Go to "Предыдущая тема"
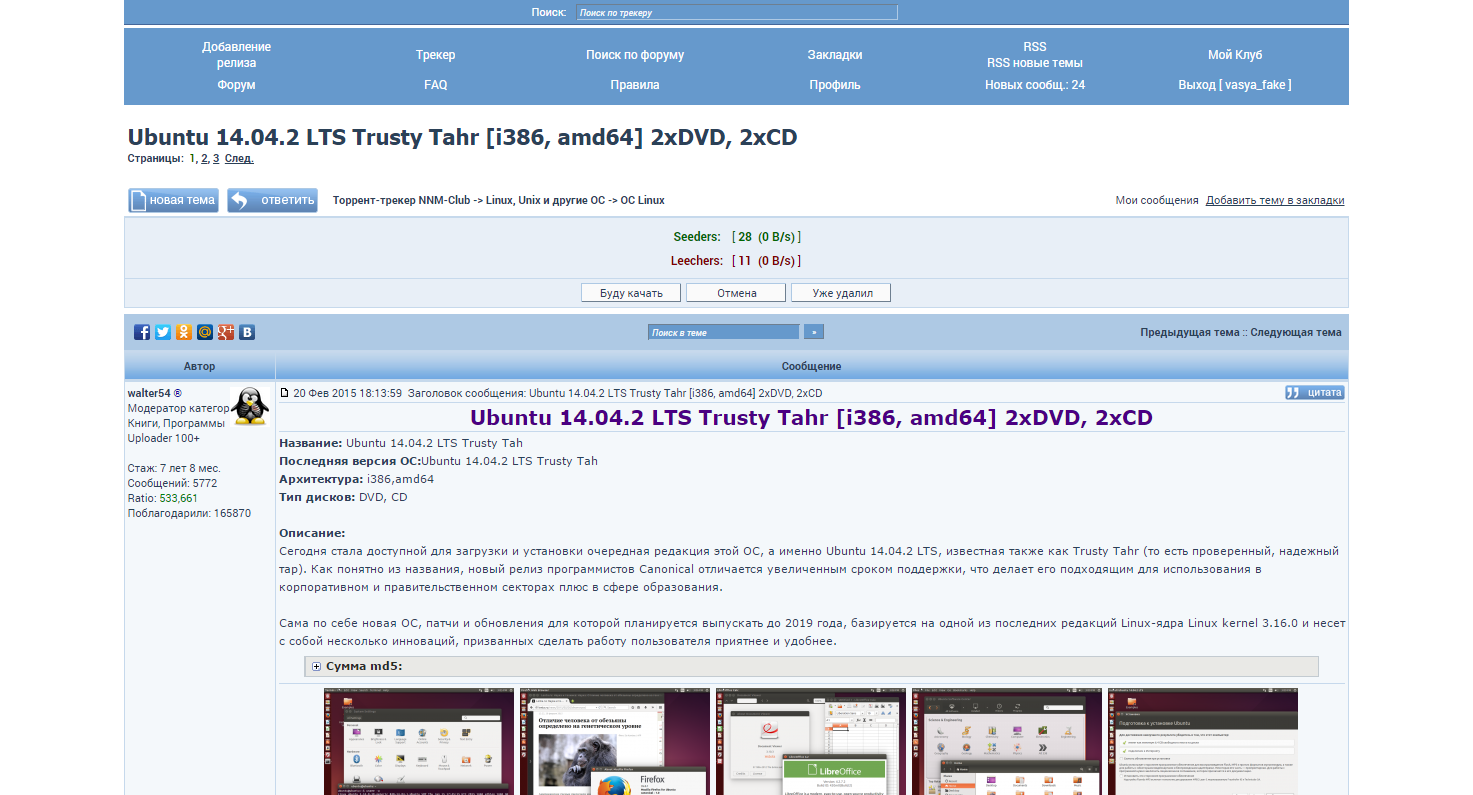Viewport: 1473px width, 795px height. (1189, 333)
